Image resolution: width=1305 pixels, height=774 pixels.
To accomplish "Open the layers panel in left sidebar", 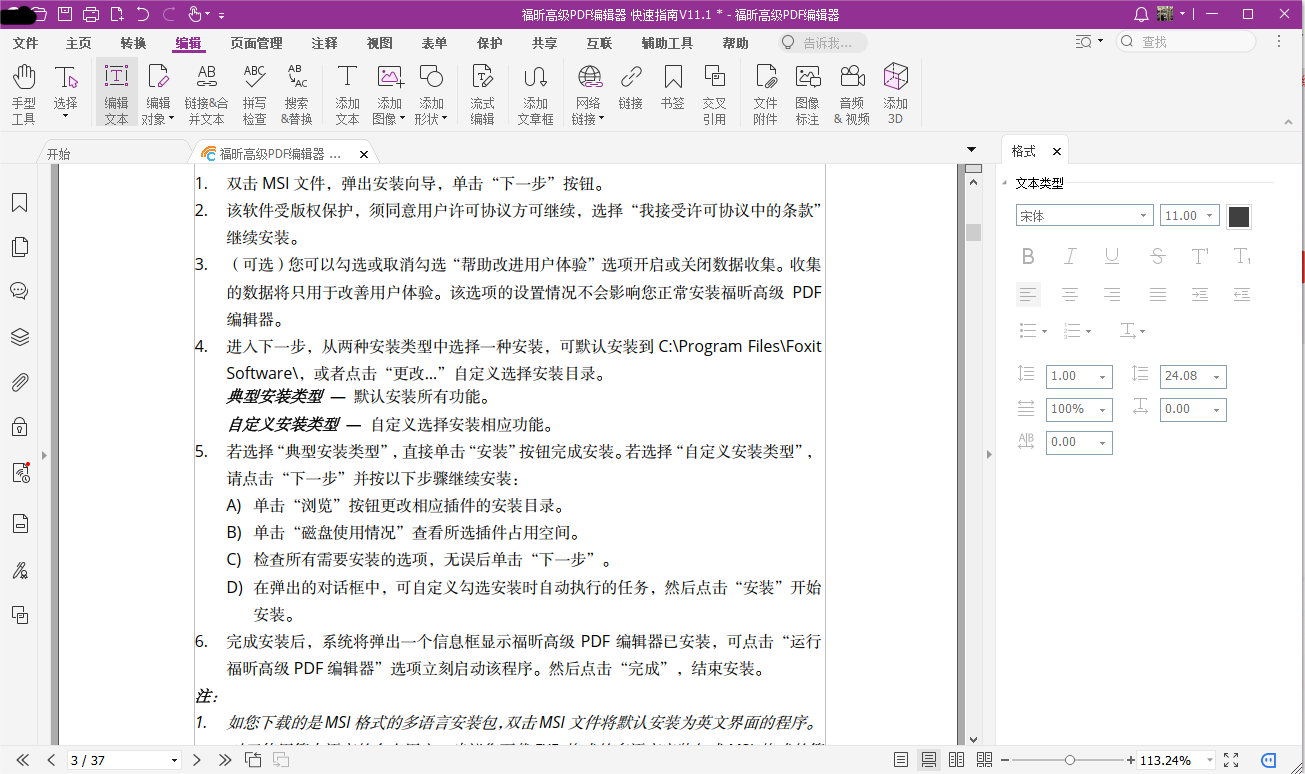I will tap(19, 337).
